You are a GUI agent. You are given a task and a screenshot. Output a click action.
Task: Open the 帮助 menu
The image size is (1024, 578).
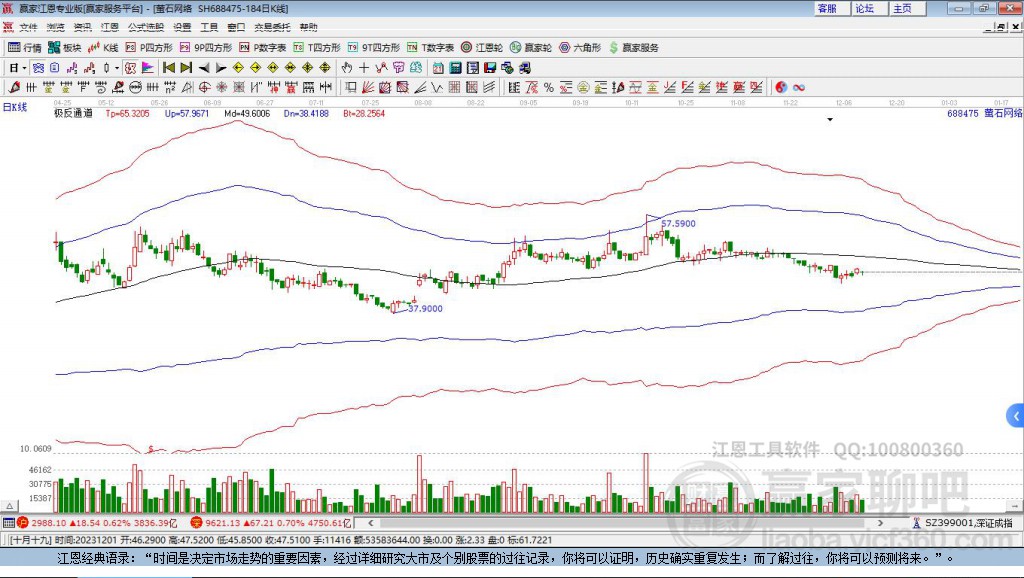[308, 27]
